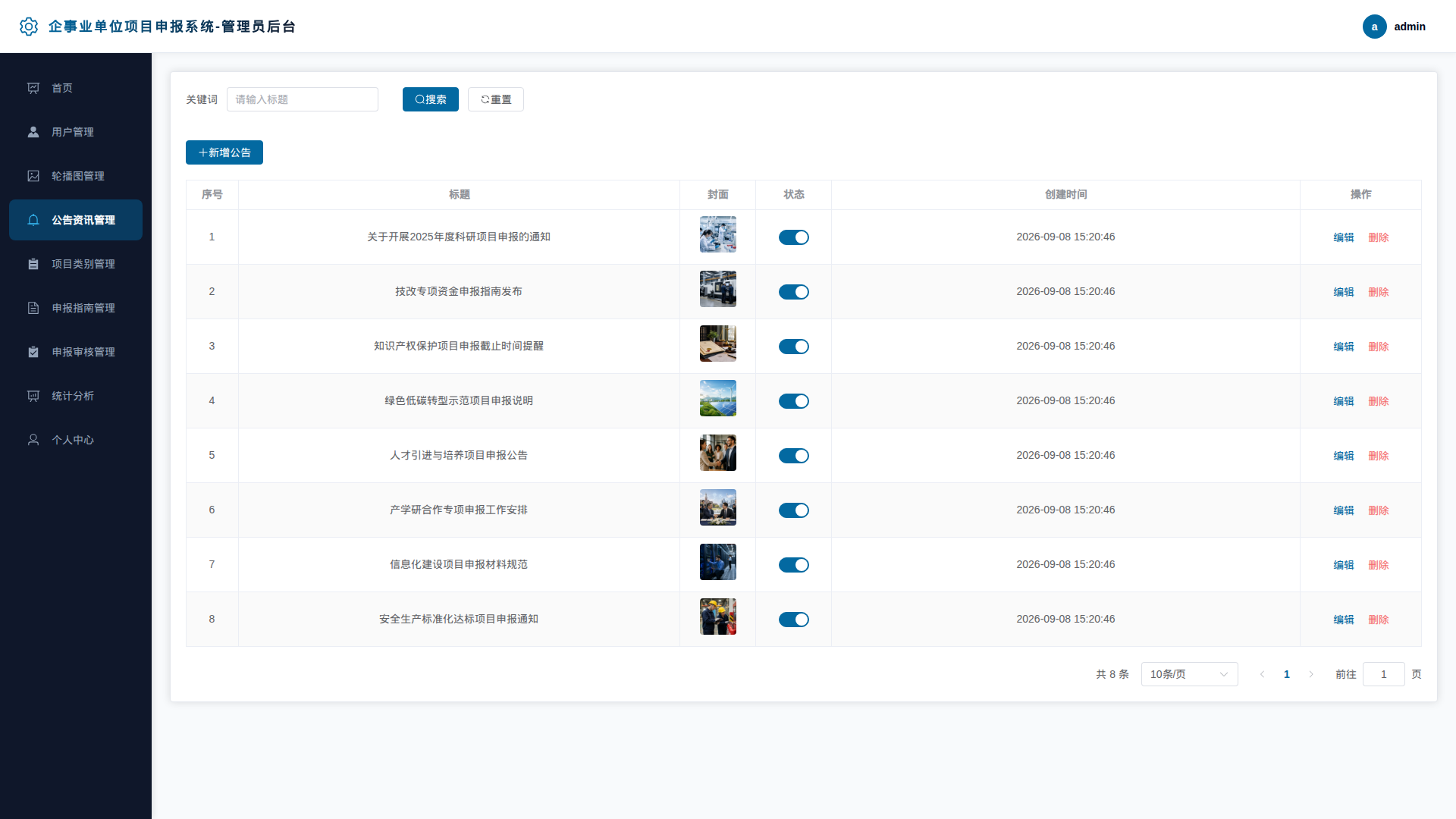Click the 创建时间 column header
The image size is (1456, 819).
click(1065, 195)
